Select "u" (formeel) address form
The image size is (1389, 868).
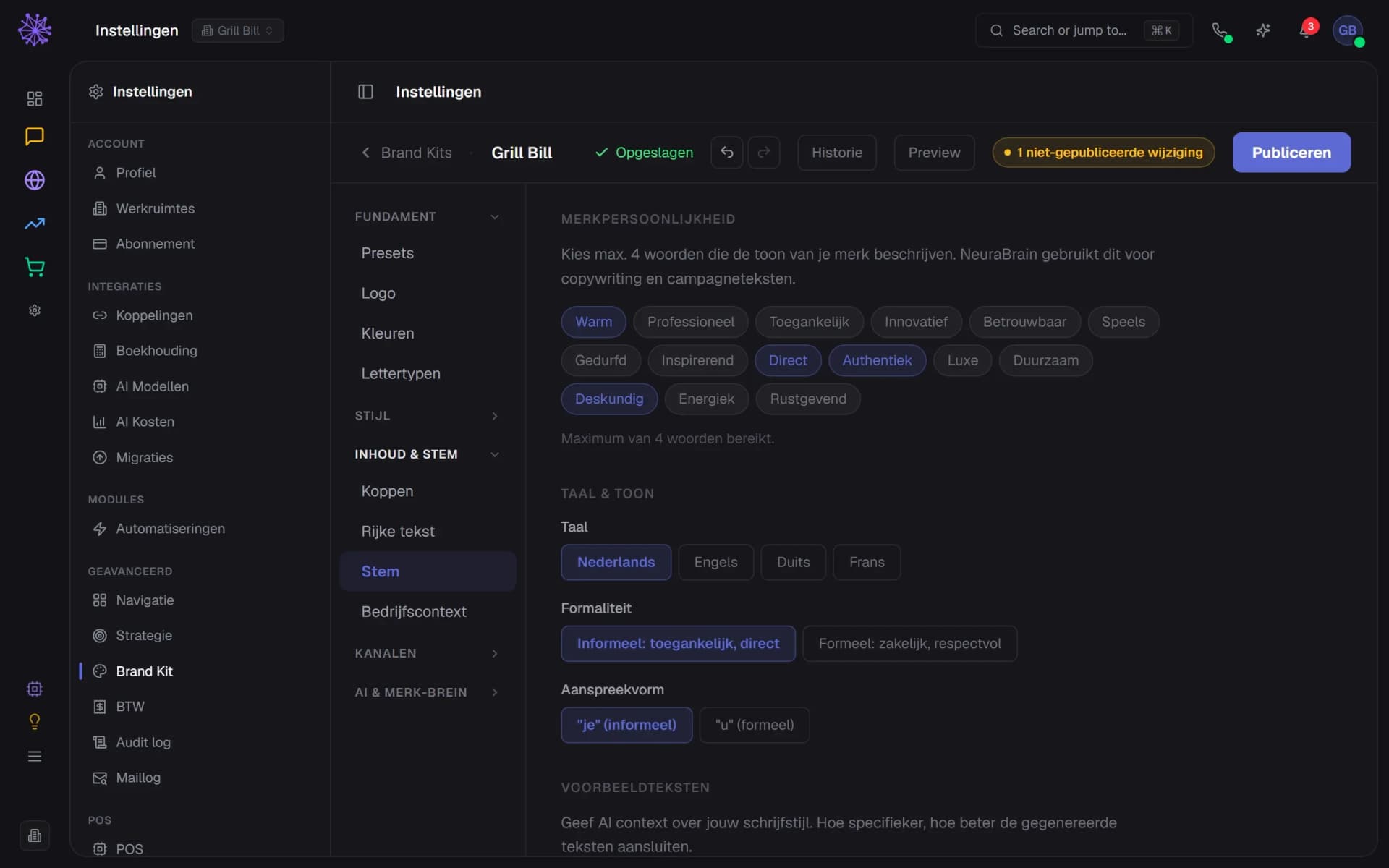(x=754, y=725)
